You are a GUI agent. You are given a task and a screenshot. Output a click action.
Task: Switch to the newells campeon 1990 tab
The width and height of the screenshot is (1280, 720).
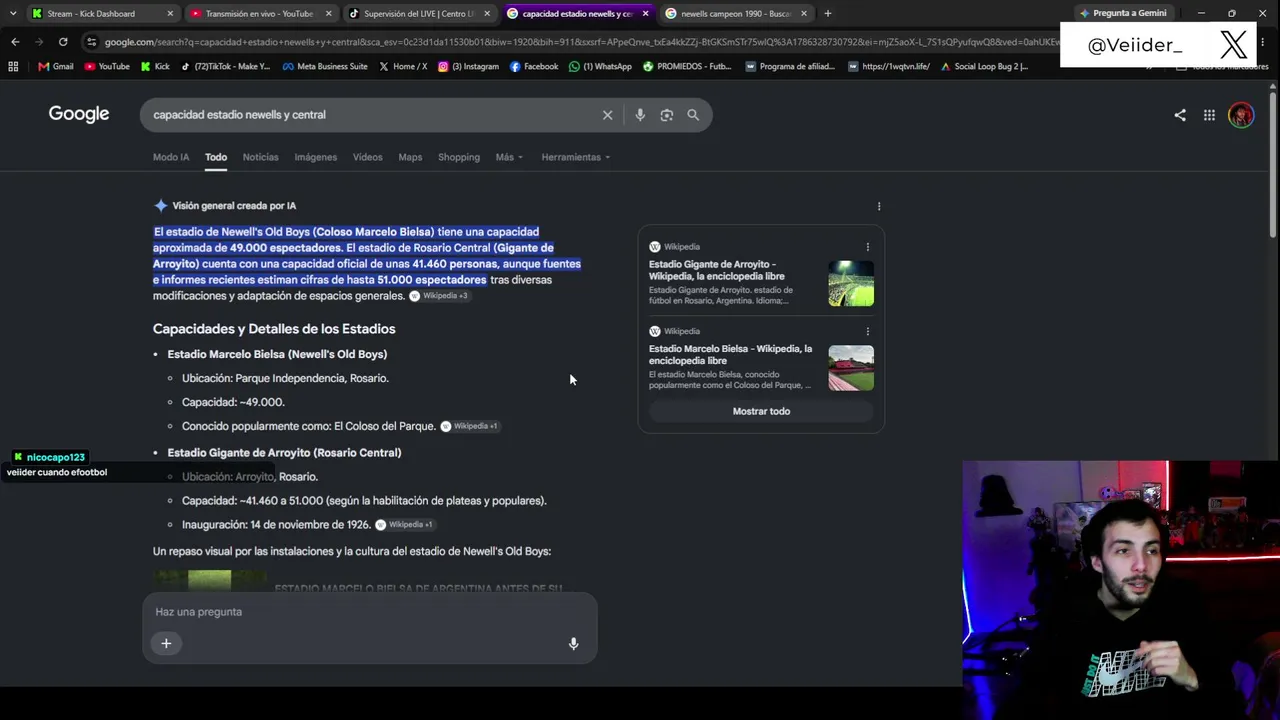[x=736, y=14]
